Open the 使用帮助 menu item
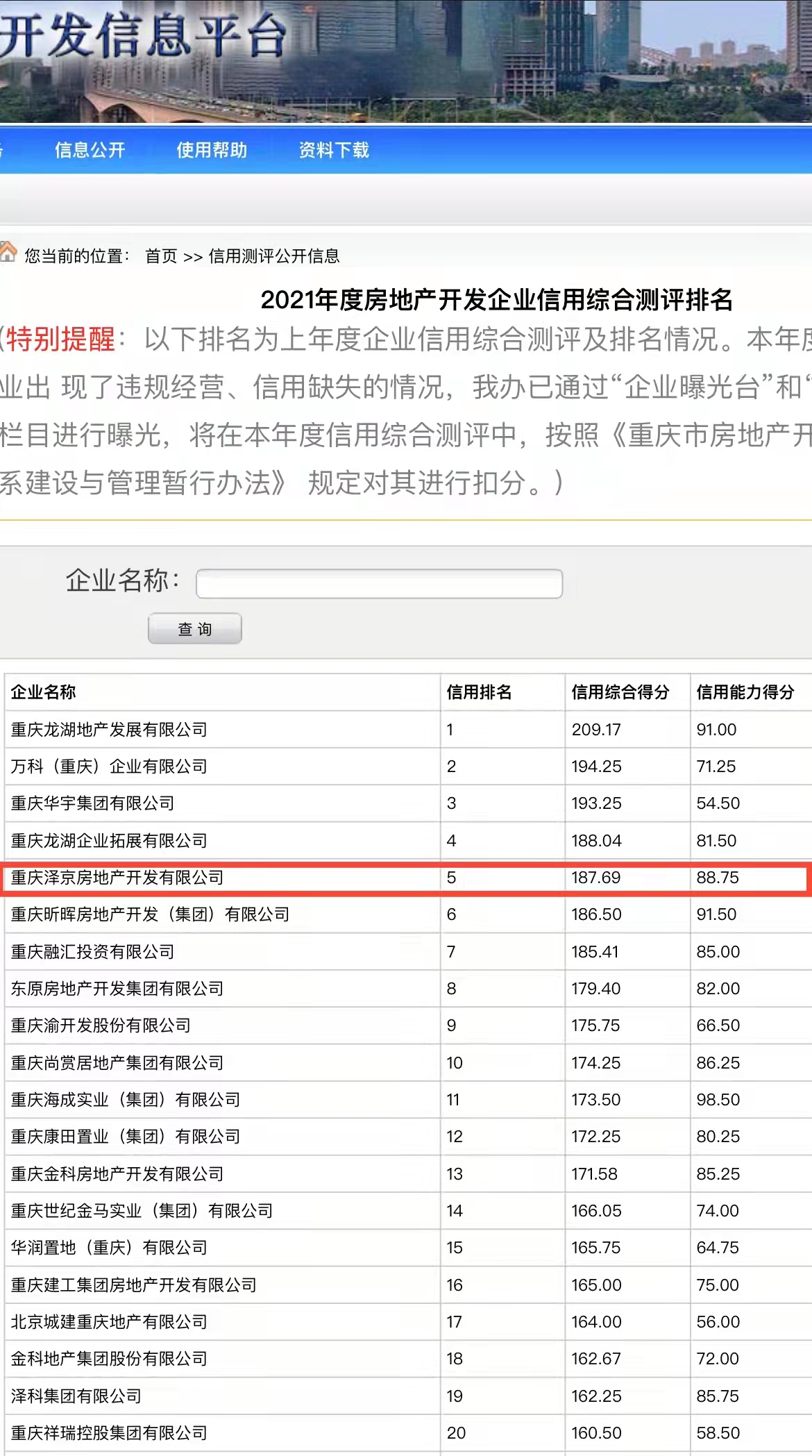The width and height of the screenshot is (812, 1456). (x=212, y=150)
